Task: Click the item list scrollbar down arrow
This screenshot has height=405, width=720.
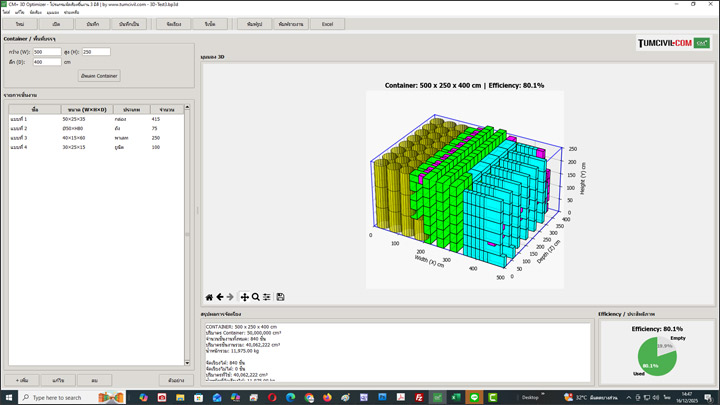Action: [x=187, y=363]
